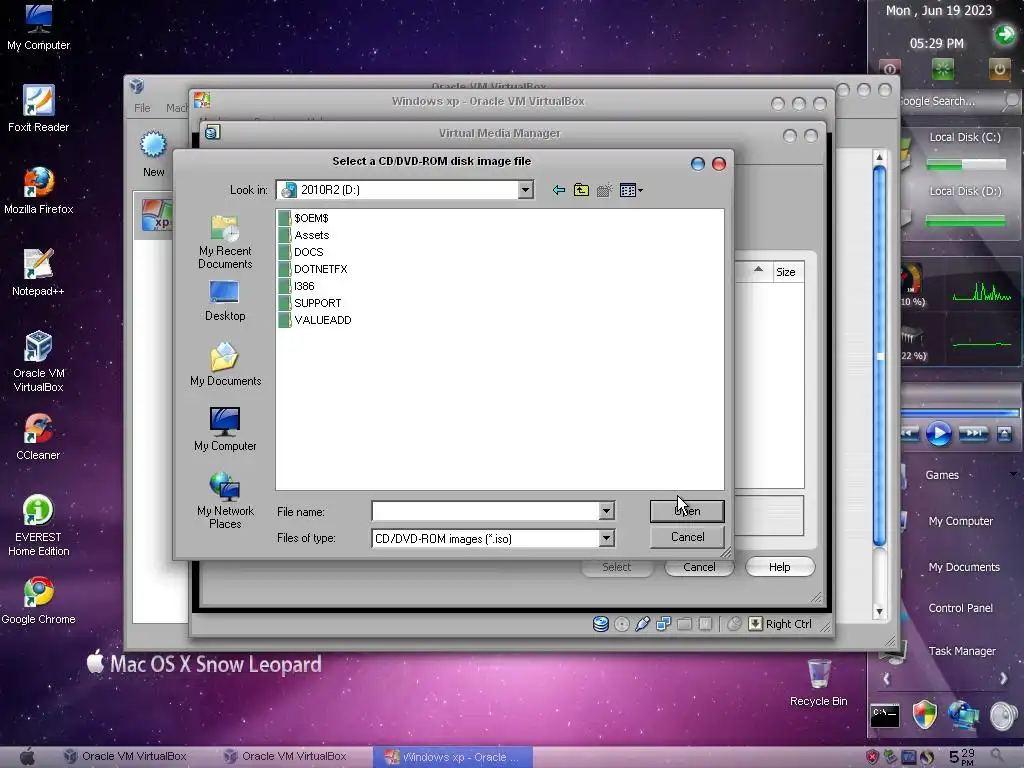Screen dimensions: 1024x768
Task: Click the play button in sidebar media player
Action: click(938, 434)
